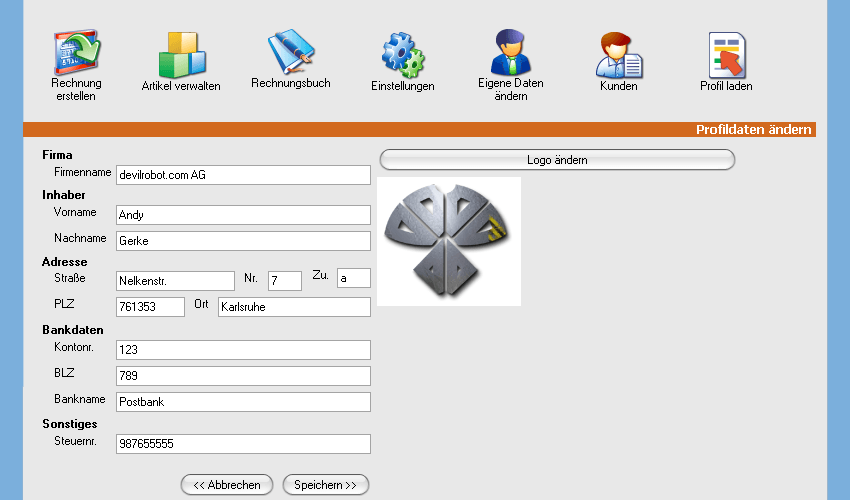This screenshot has width=850, height=500.
Task: Click the Kontonr. label
Action: [74, 347]
